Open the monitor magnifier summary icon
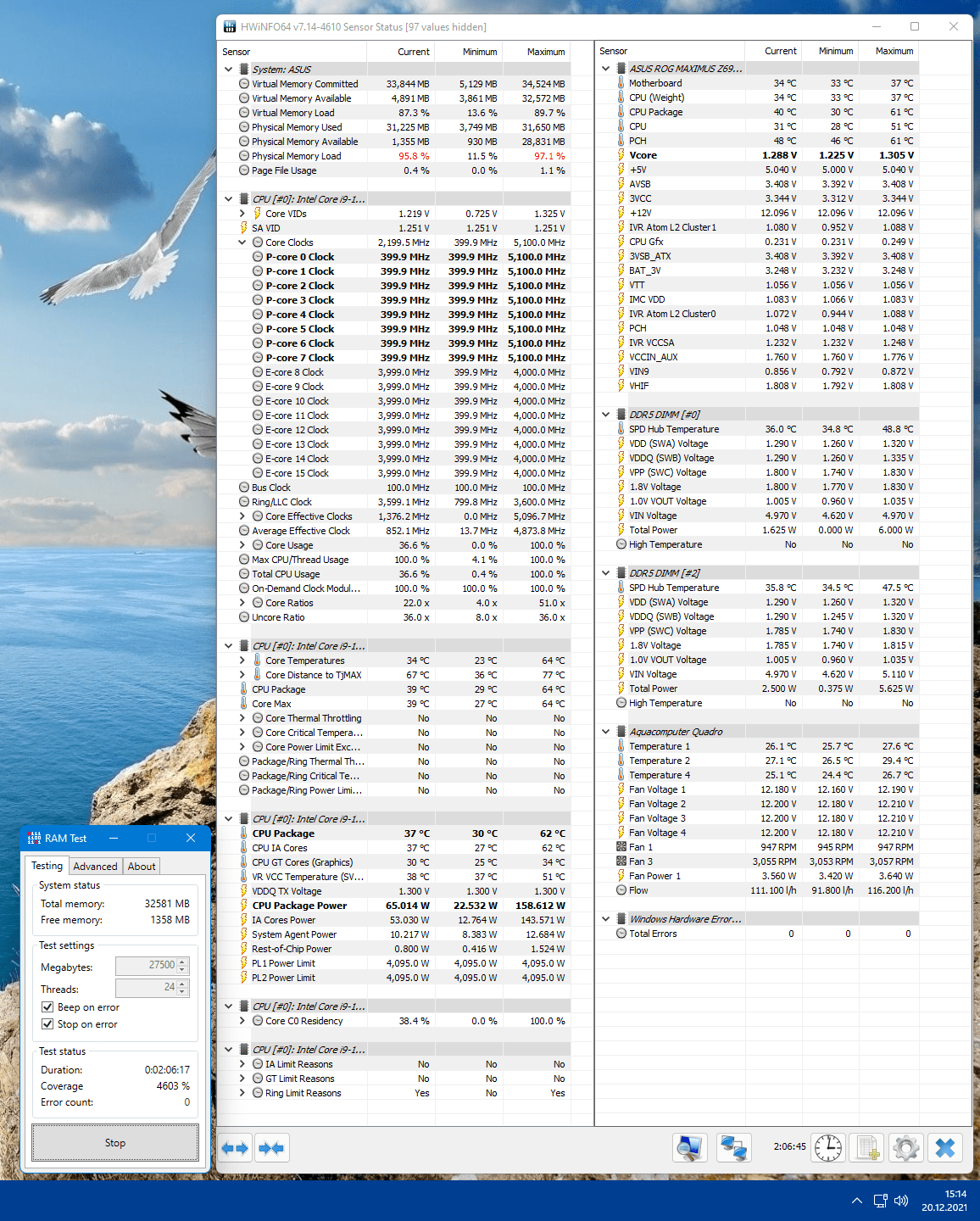 tap(690, 1148)
